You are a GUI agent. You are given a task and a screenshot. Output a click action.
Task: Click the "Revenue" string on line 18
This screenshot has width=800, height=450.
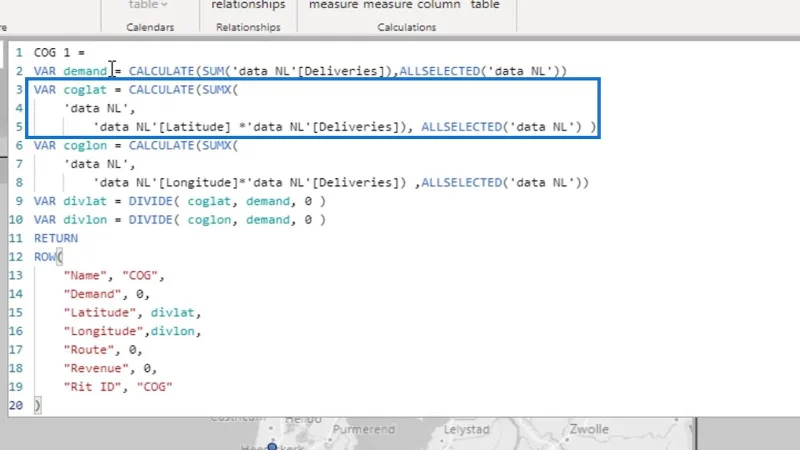coord(96,368)
